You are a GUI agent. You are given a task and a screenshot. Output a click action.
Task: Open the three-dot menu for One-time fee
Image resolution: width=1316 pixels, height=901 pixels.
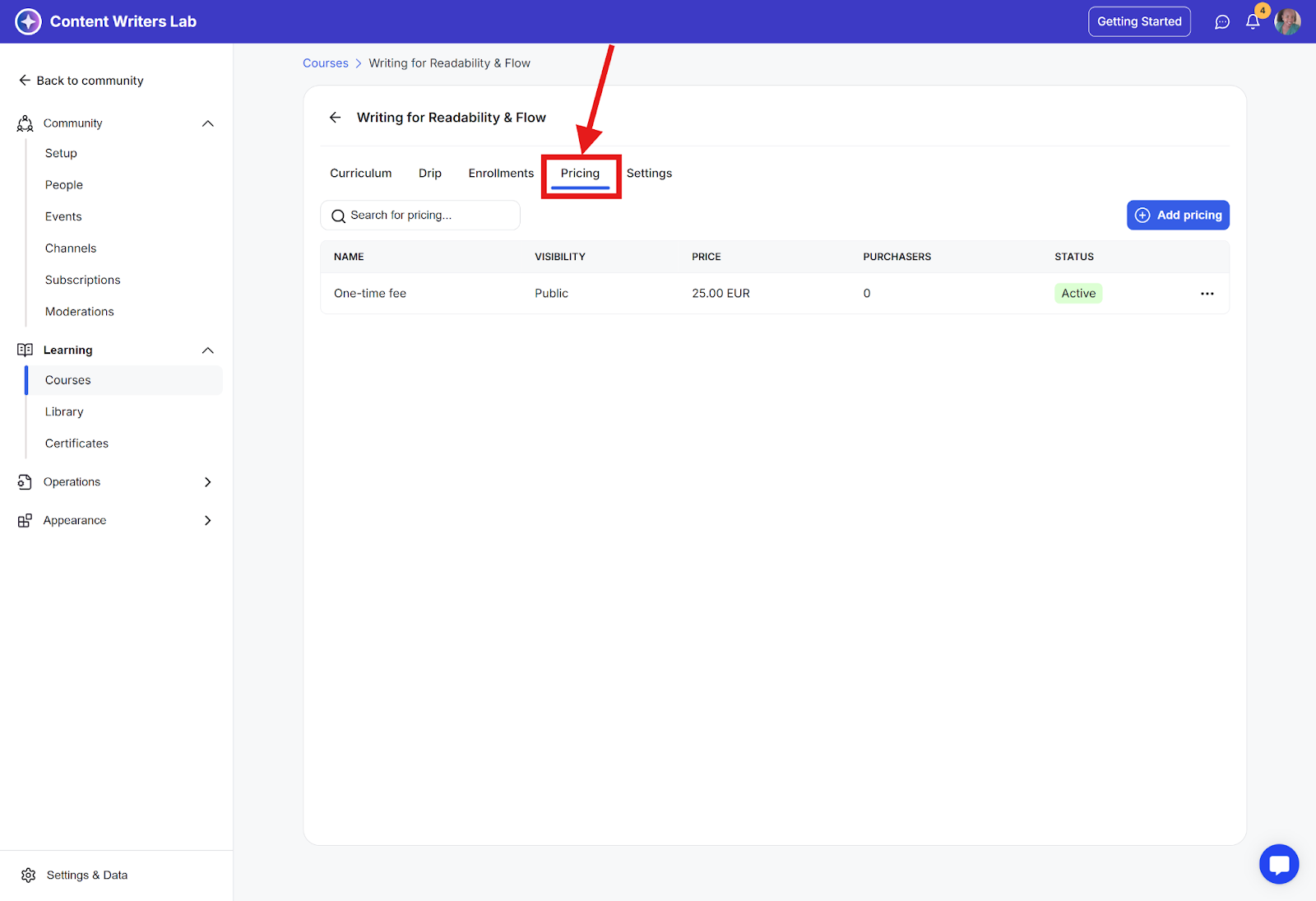pos(1207,294)
